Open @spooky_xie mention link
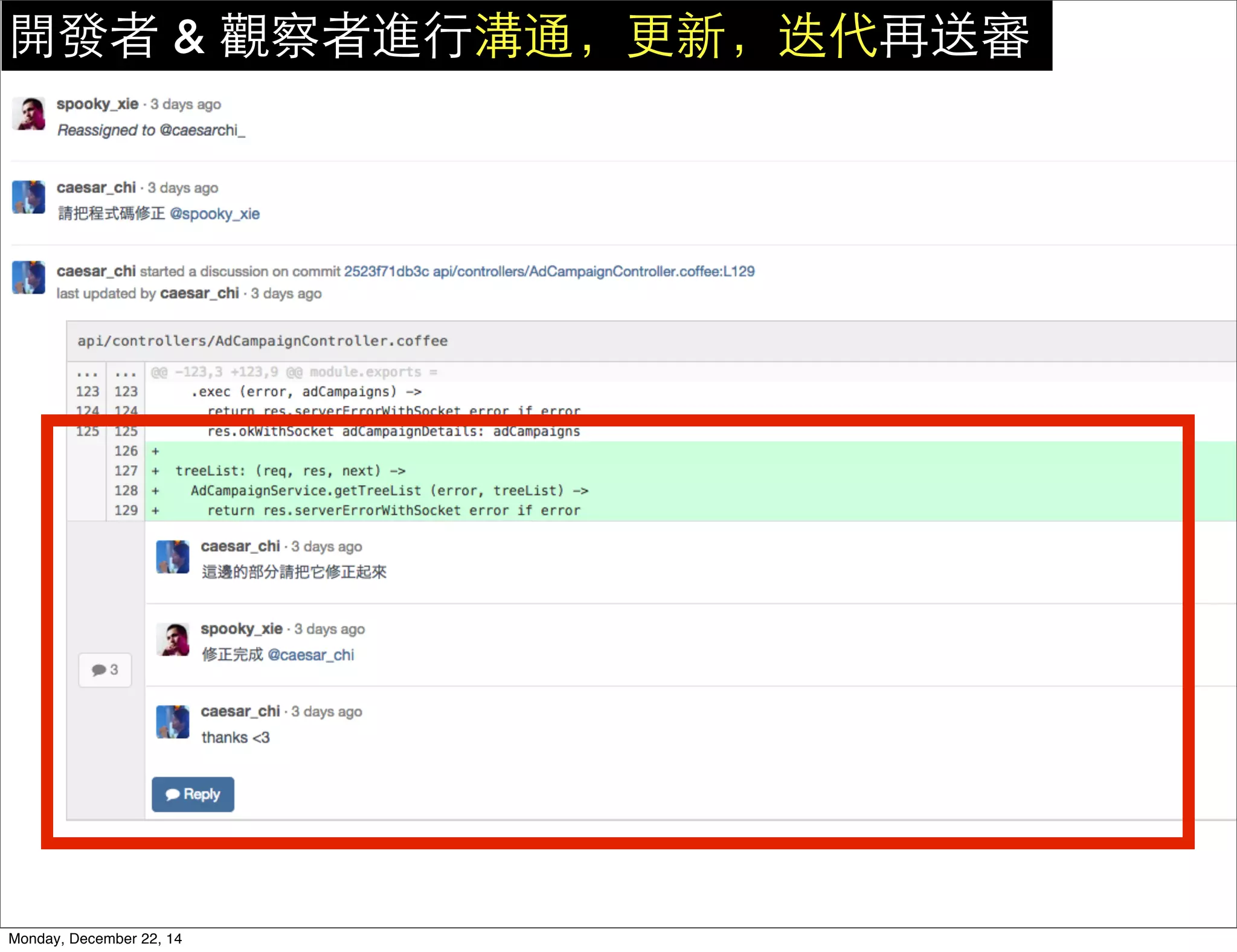Screen dimensions: 1237x952 [x=214, y=214]
